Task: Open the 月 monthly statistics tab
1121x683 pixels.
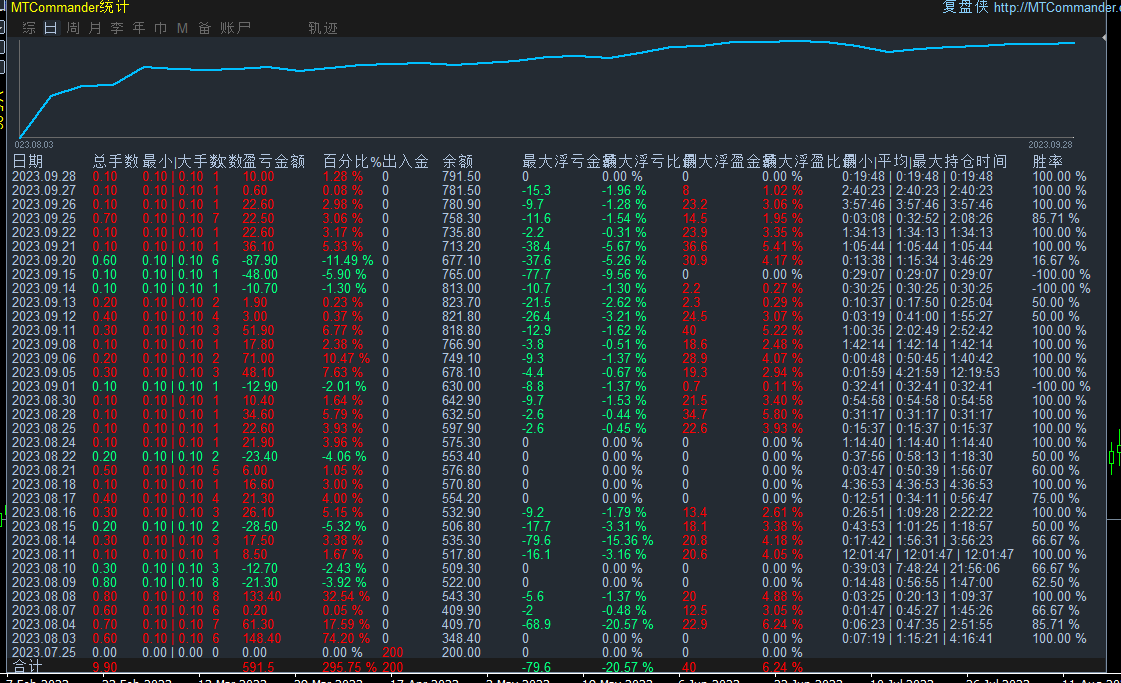Action: [x=95, y=28]
